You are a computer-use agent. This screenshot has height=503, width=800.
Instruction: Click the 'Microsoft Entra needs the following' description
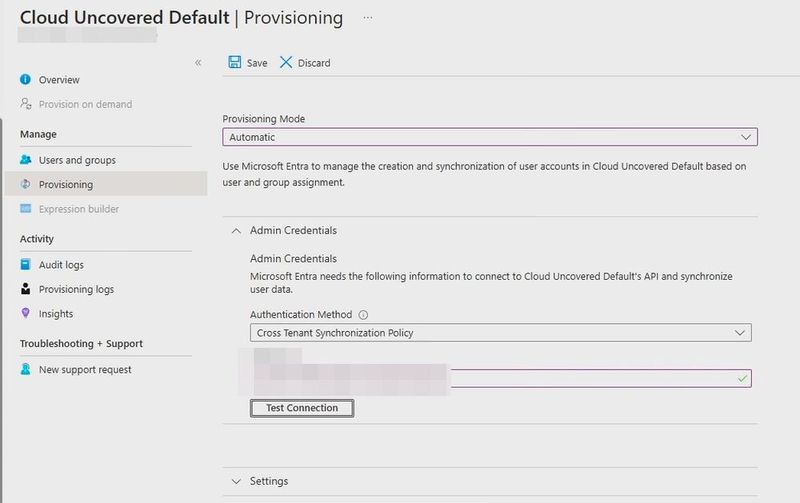[491, 283]
